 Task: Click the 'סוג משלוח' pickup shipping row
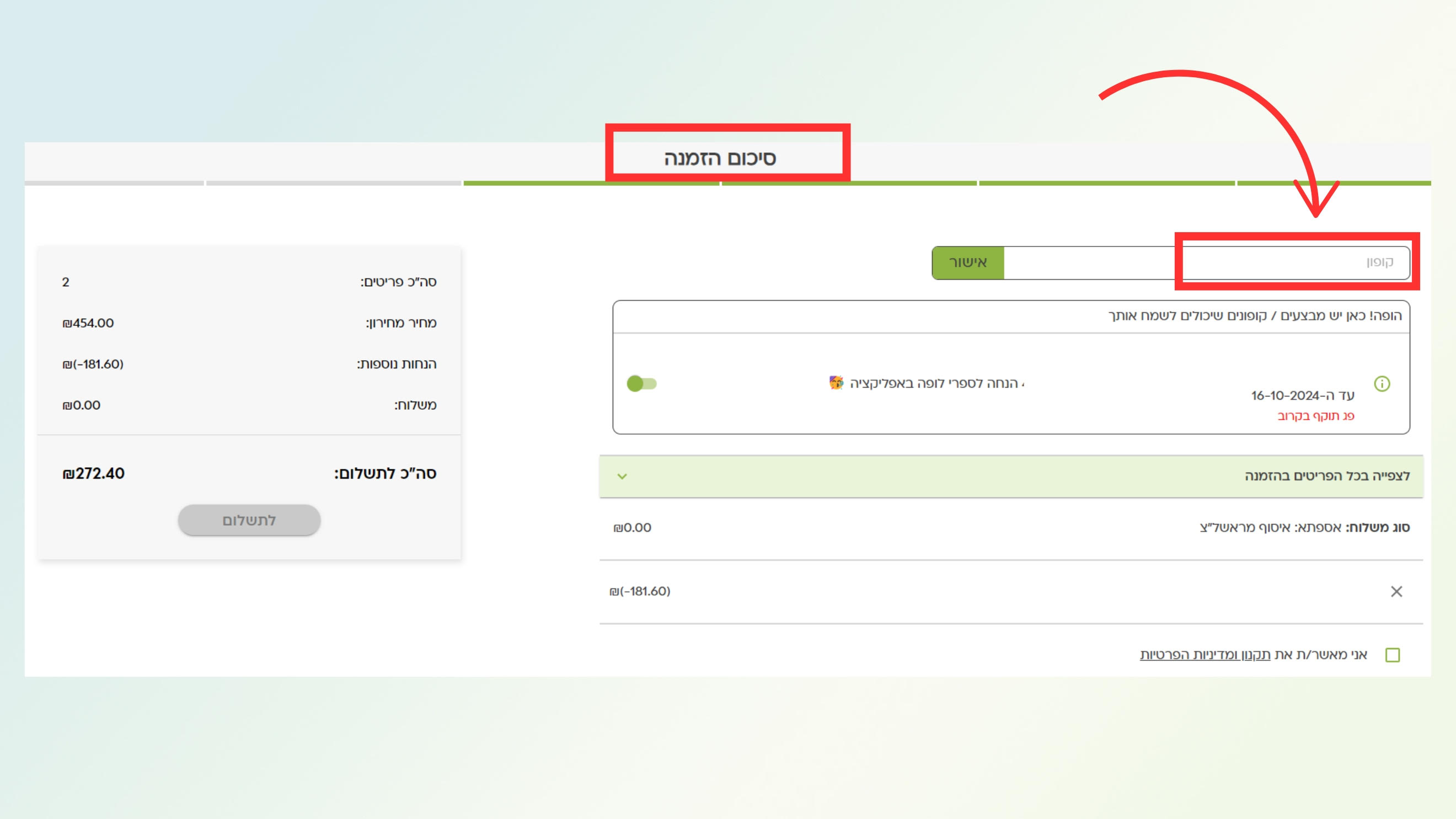click(x=1304, y=527)
